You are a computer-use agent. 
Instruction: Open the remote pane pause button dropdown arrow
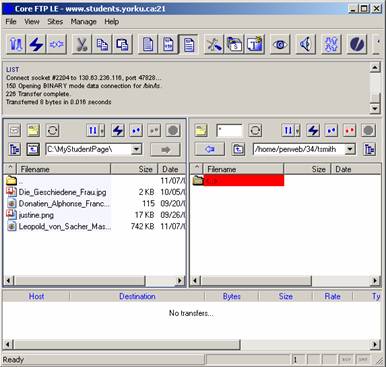click(298, 130)
